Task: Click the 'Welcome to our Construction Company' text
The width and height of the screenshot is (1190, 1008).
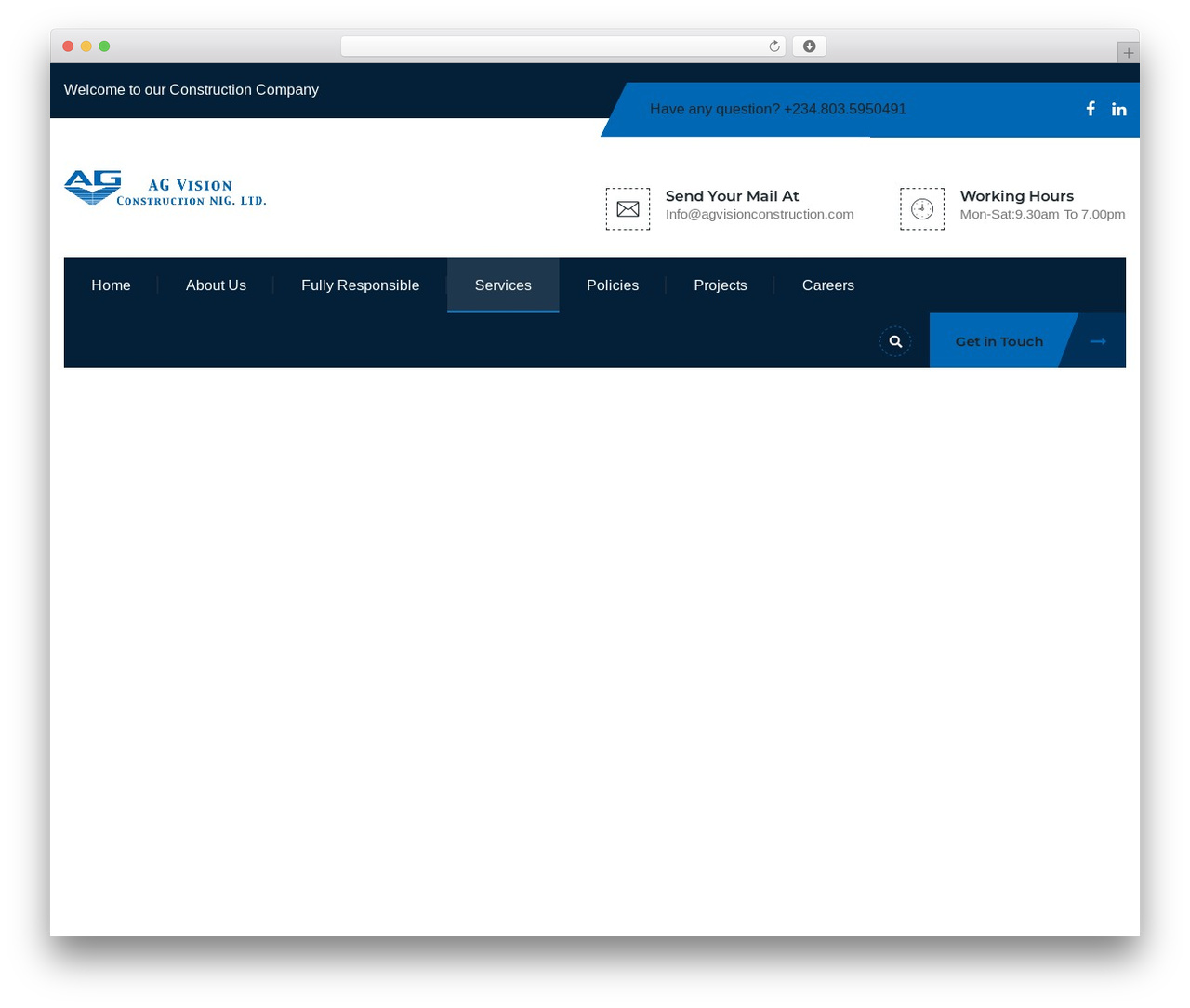Action: click(192, 90)
